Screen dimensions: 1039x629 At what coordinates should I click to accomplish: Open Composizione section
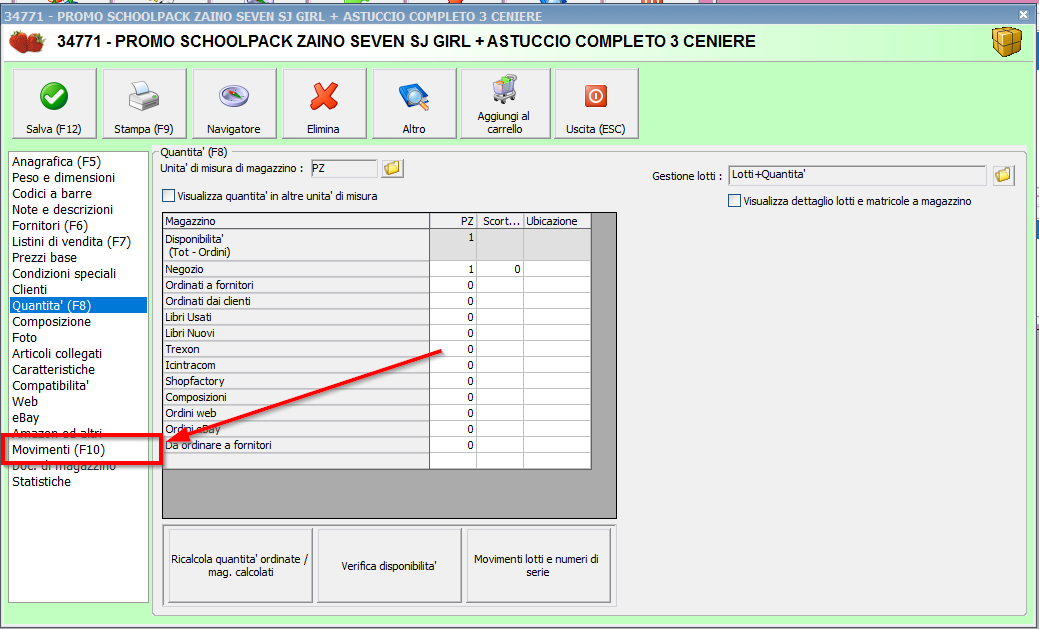coord(51,321)
